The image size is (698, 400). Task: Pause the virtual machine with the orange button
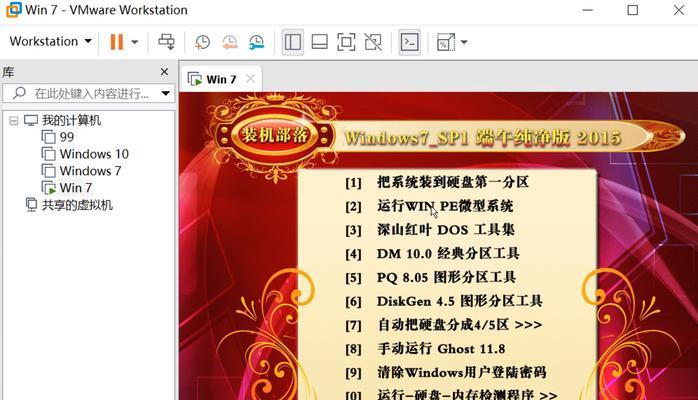tap(117, 42)
